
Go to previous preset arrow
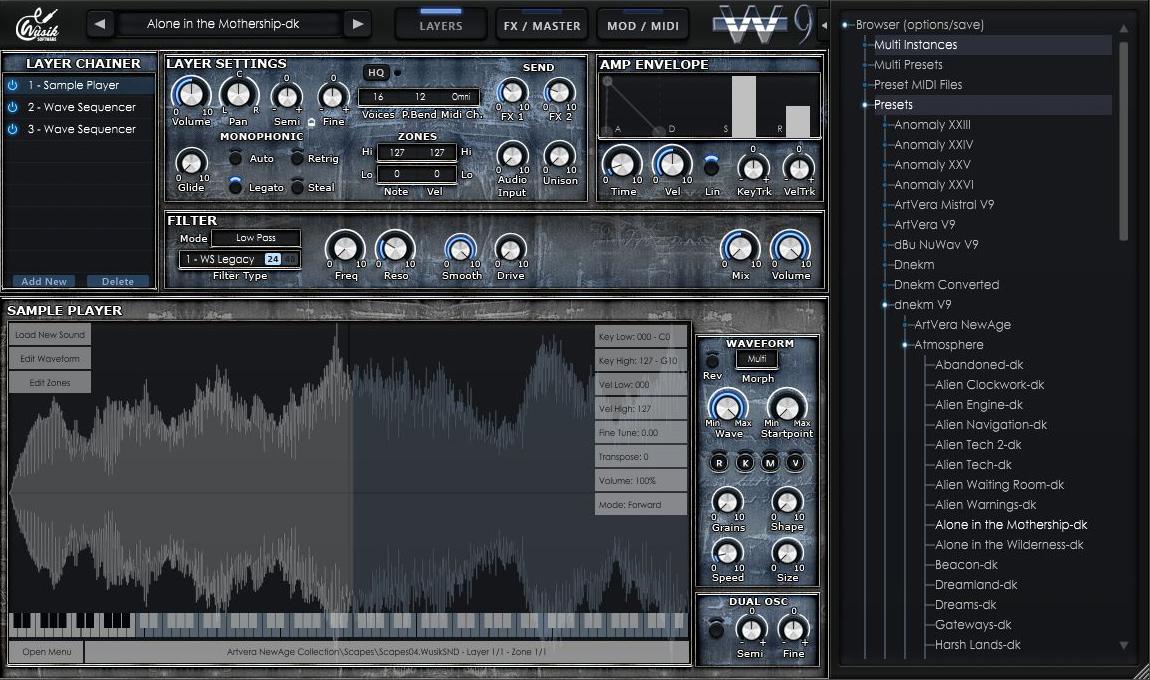coord(100,23)
